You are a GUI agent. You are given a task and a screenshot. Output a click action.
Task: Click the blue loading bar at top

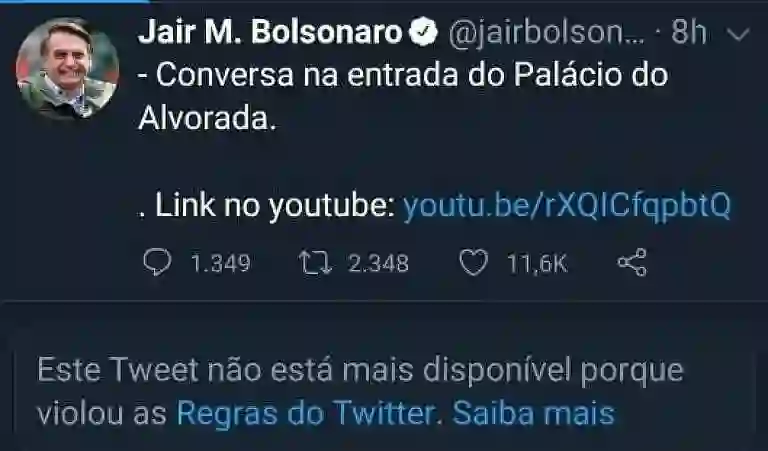75,1
